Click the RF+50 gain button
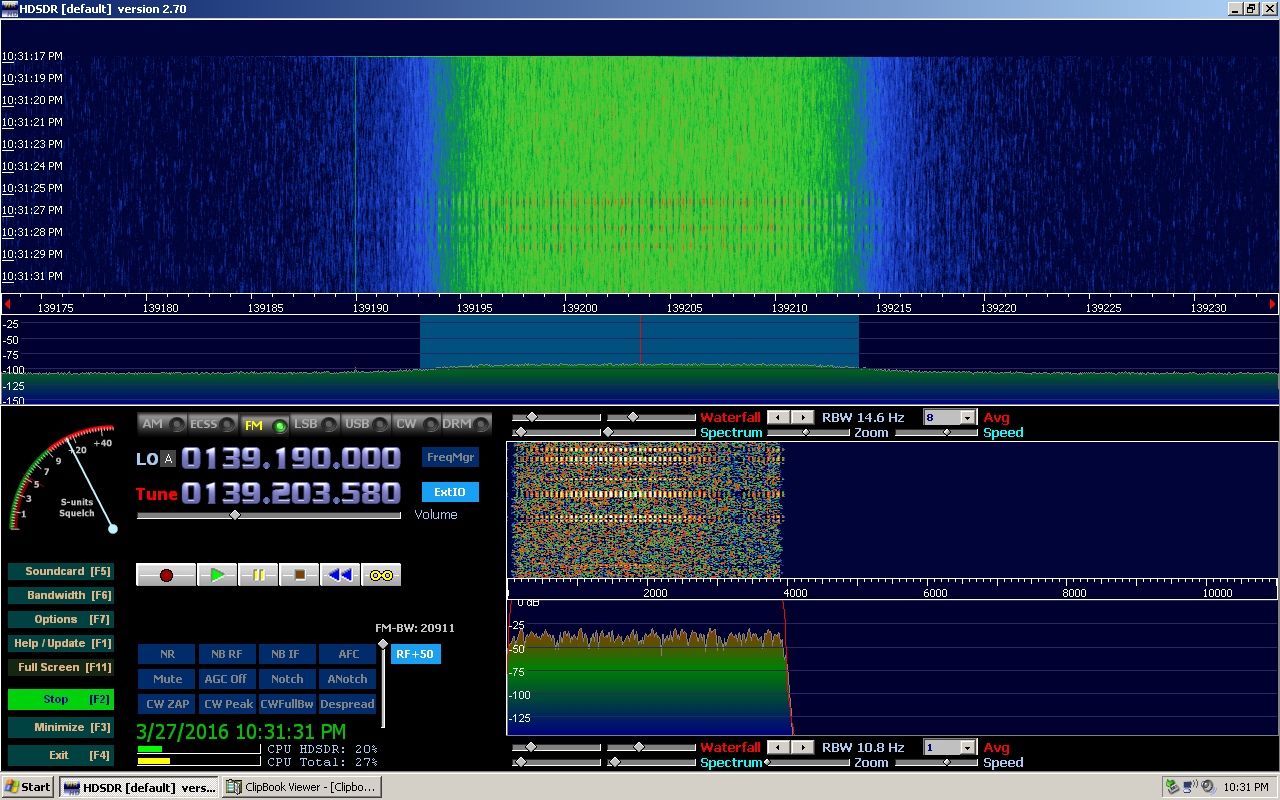This screenshot has height=800, width=1280. (415, 654)
